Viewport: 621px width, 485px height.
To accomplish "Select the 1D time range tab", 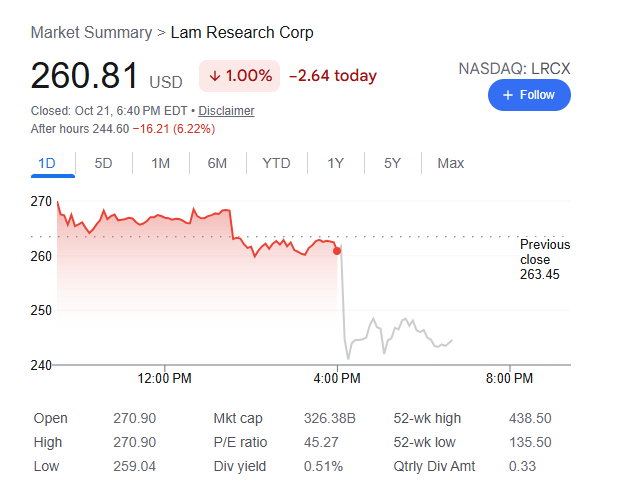I will click(x=47, y=163).
